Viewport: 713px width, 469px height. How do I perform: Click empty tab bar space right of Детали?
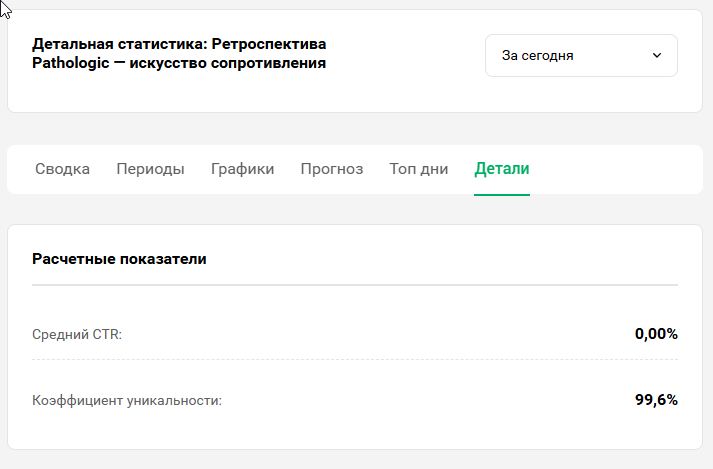tap(620, 169)
